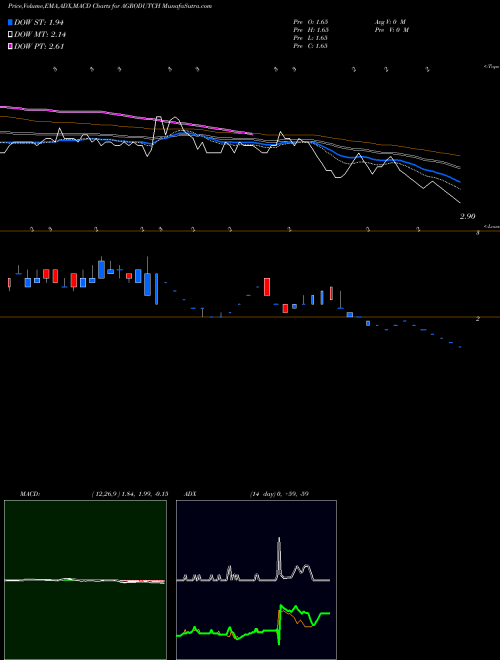Select the 'DOW MT: 2.14' legend label
500x660 pixels.
tap(40, 35)
